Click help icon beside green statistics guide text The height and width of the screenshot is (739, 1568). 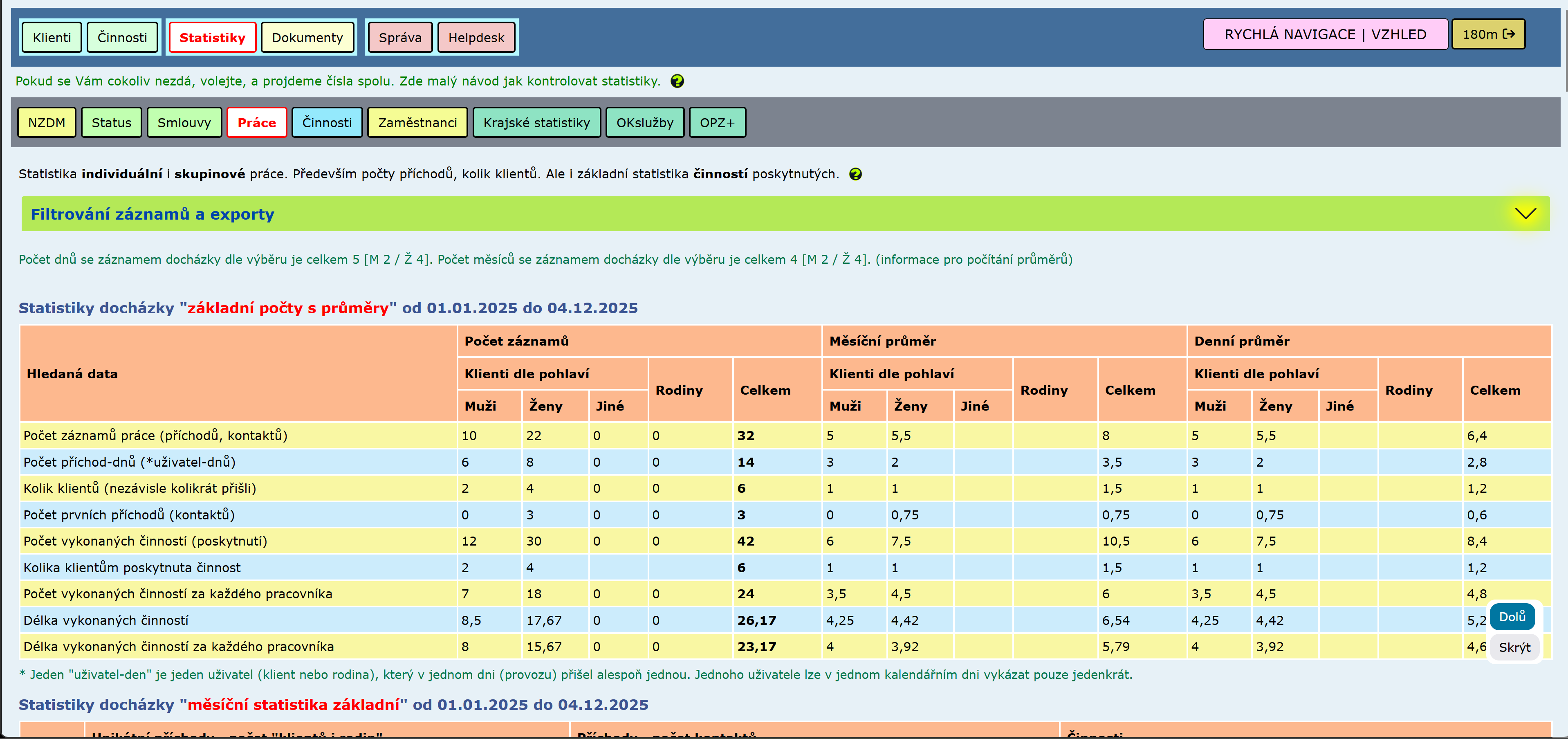click(677, 81)
